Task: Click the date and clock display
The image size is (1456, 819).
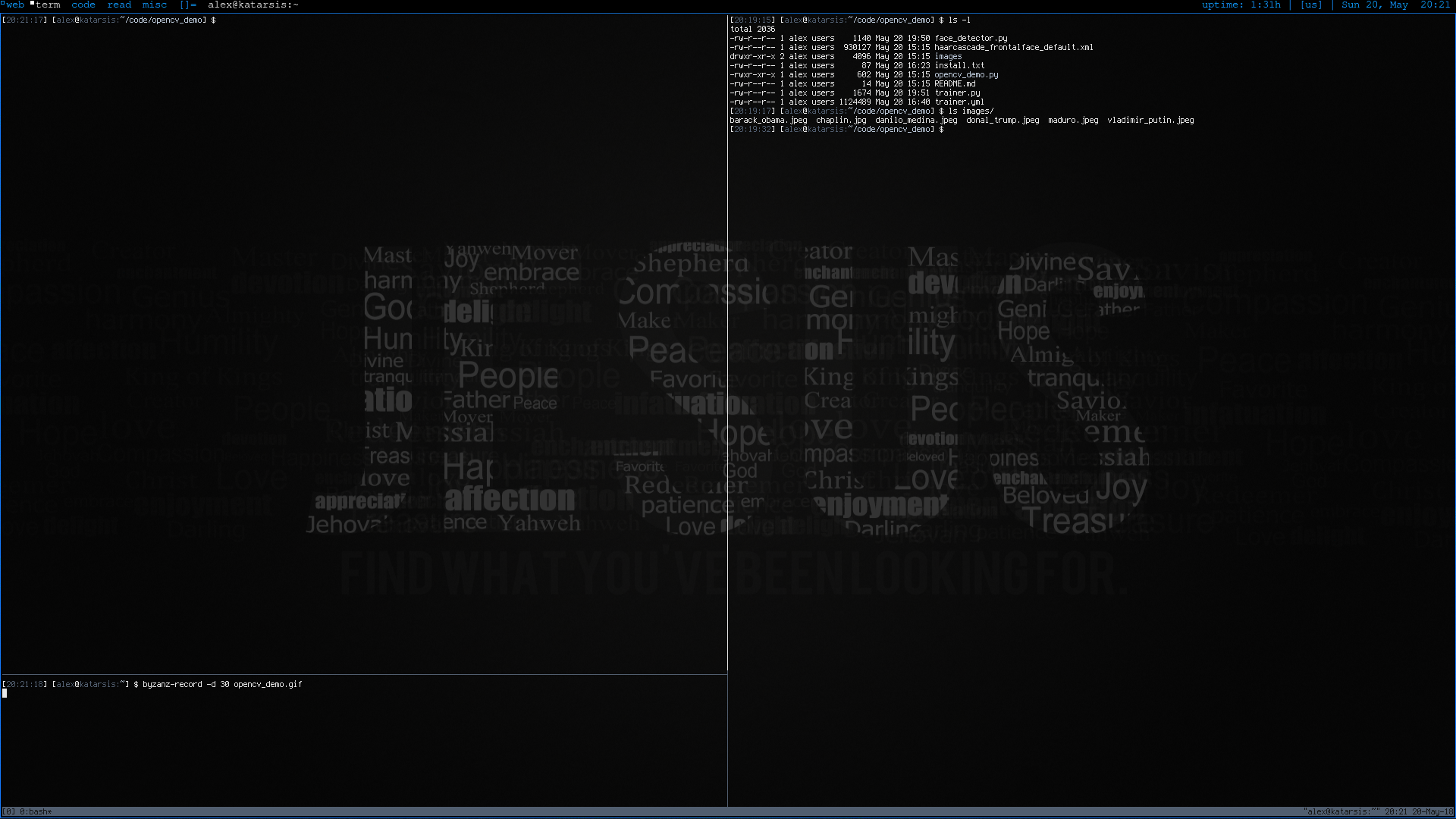Action: (1395, 5)
